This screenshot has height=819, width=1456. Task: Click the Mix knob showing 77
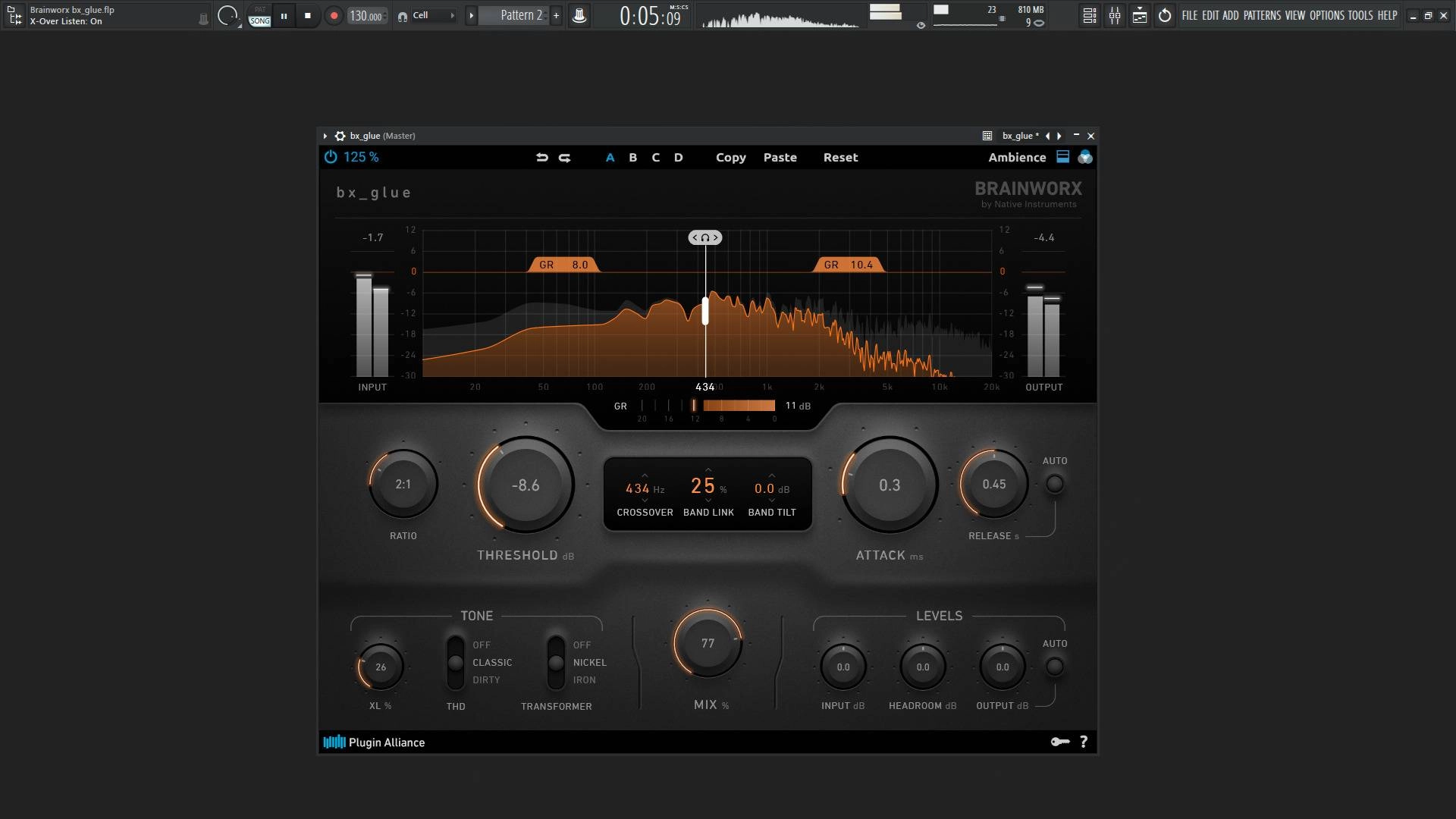point(708,643)
